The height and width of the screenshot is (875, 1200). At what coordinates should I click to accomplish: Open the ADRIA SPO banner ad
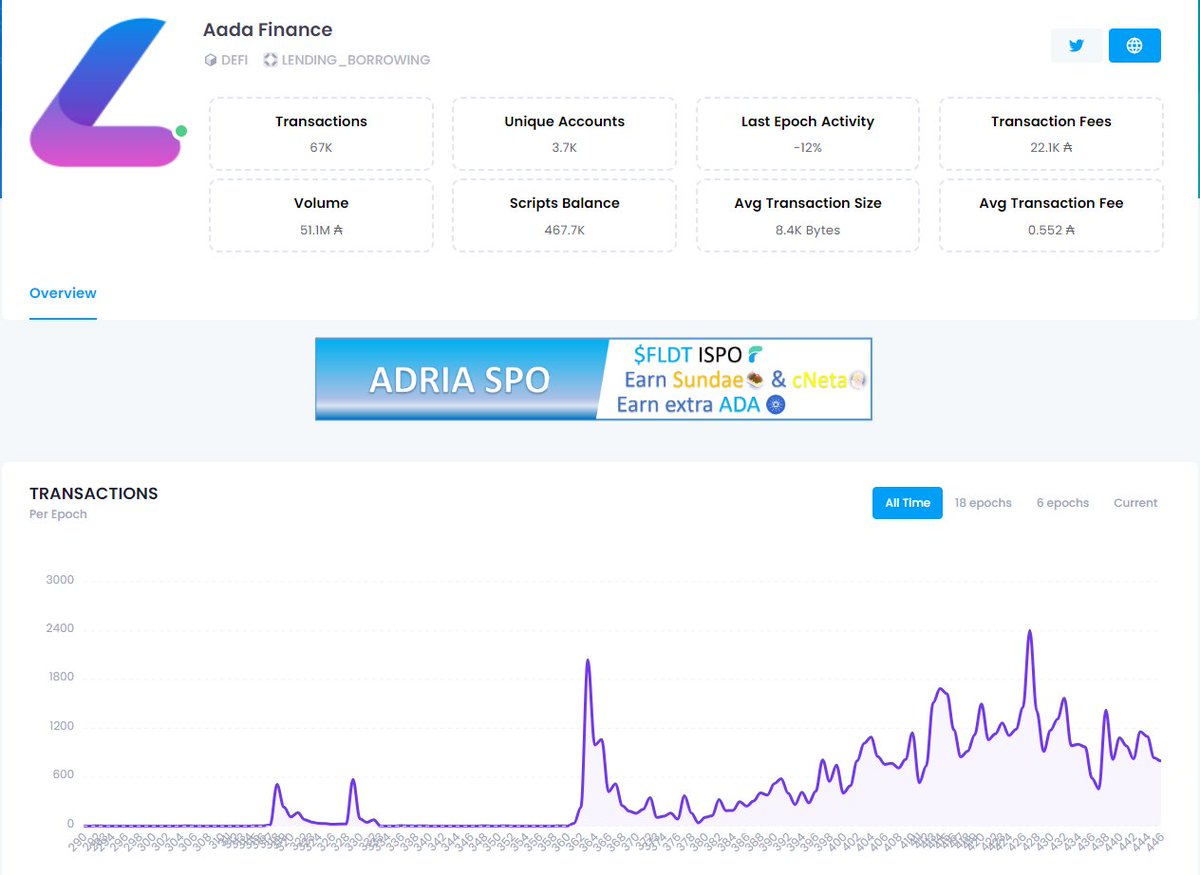coord(593,379)
